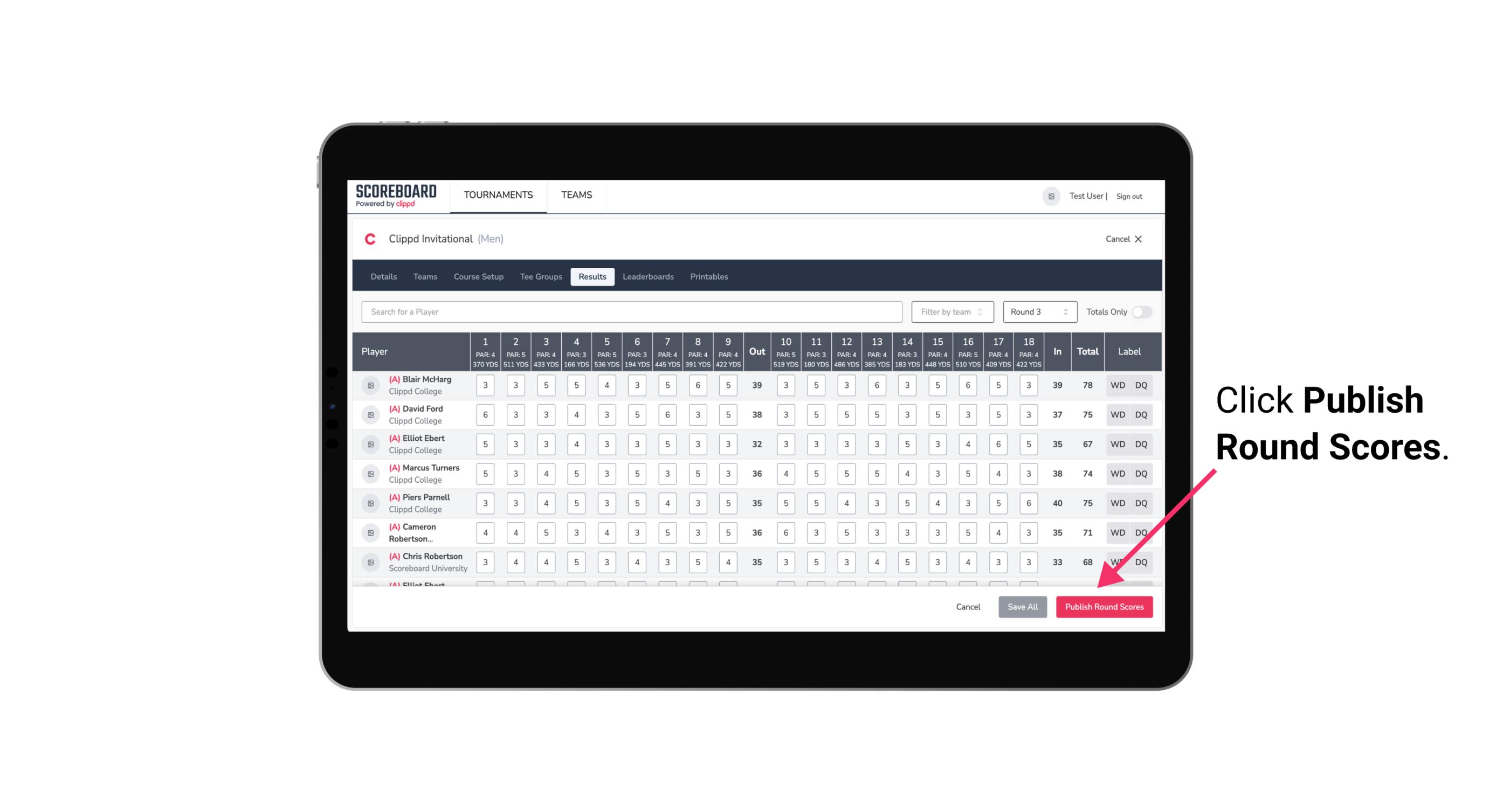Click the Save All button

[1022, 606]
